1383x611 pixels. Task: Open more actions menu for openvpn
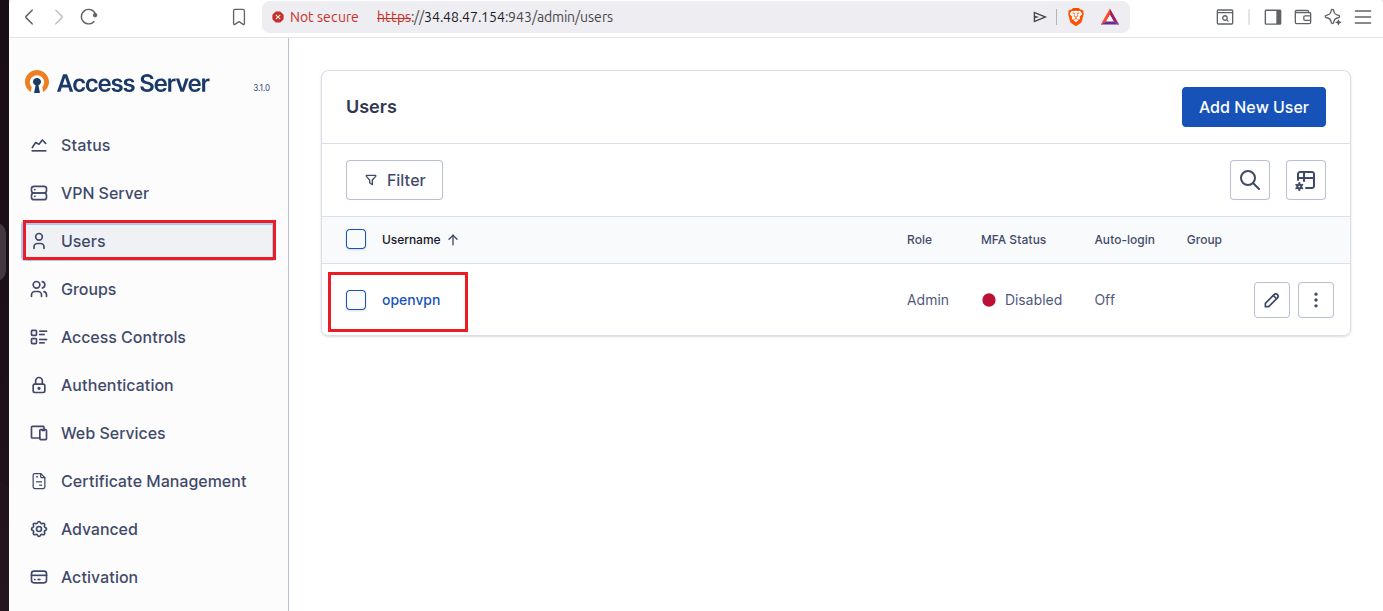pyautogui.click(x=1316, y=300)
